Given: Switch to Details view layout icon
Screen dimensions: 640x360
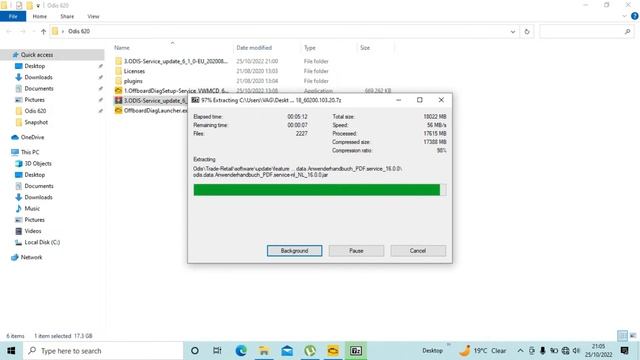Looking at the screenshot, I should point(622,336).
